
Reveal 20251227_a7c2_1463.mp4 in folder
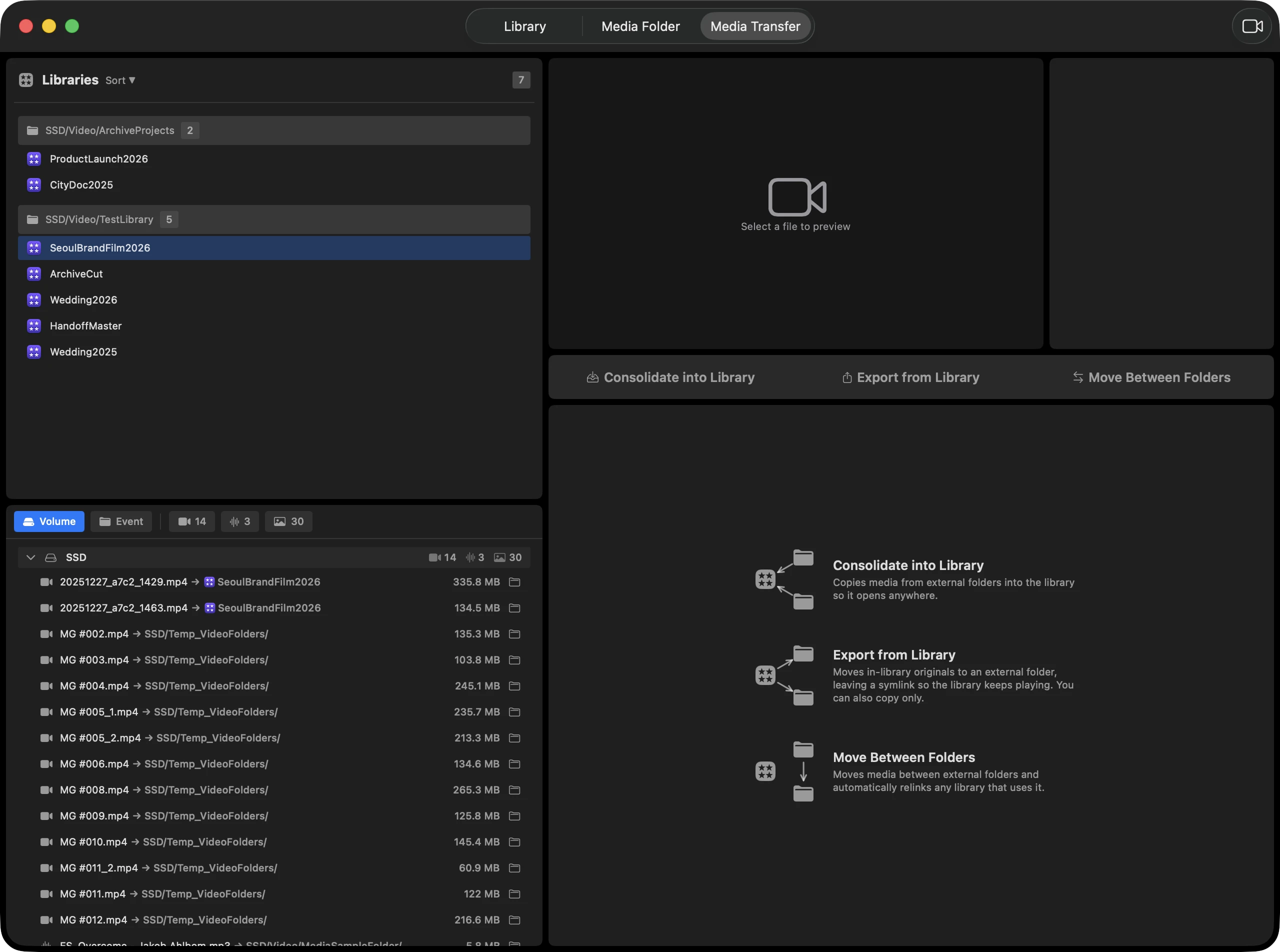(x=514, y=608)
